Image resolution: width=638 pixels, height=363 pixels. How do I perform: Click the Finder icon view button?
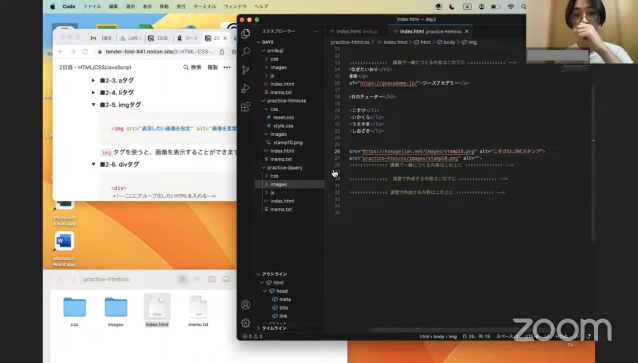(x=183, y=279)
